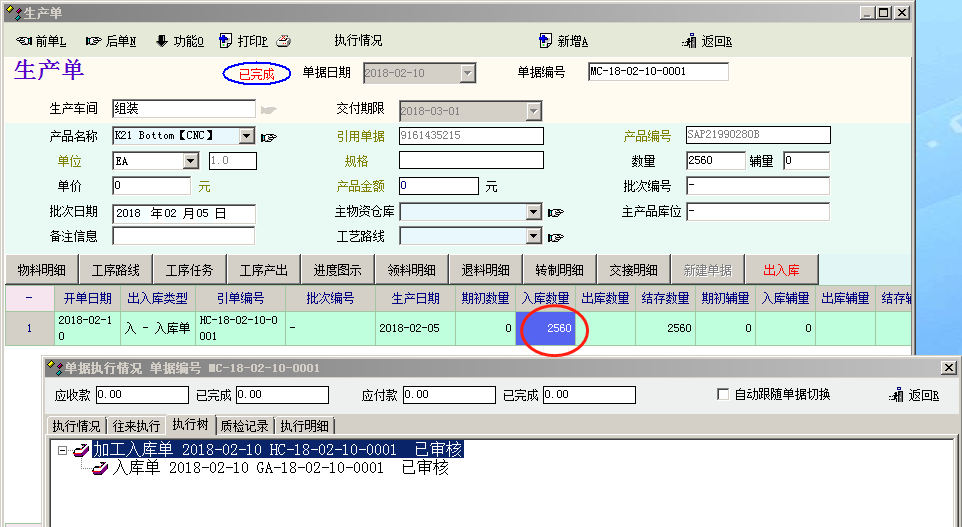Click the lookup icon beside 主物资仓库

(556, 212)
